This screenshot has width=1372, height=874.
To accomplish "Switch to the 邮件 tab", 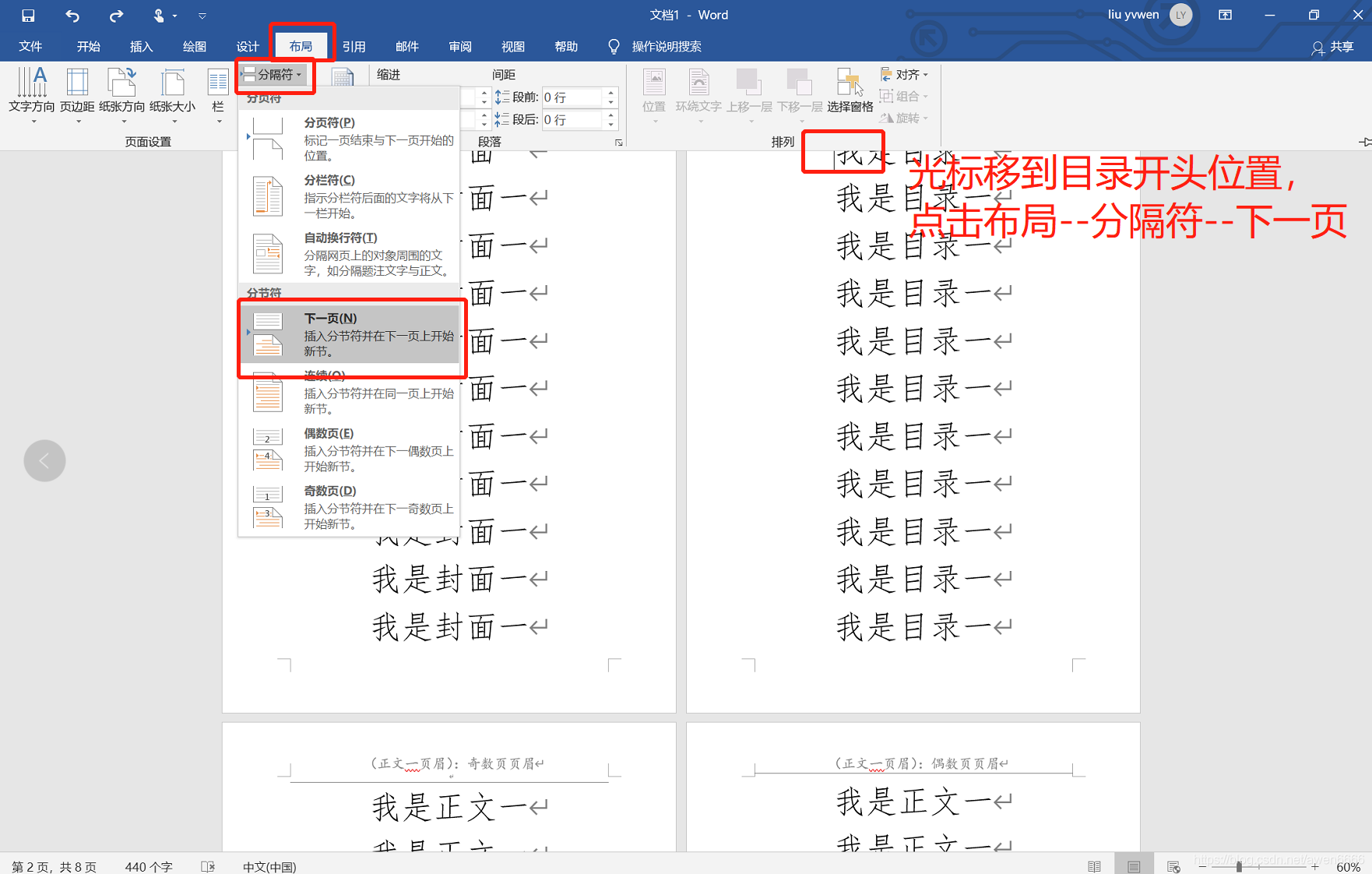I will click(x=407, y=47).
